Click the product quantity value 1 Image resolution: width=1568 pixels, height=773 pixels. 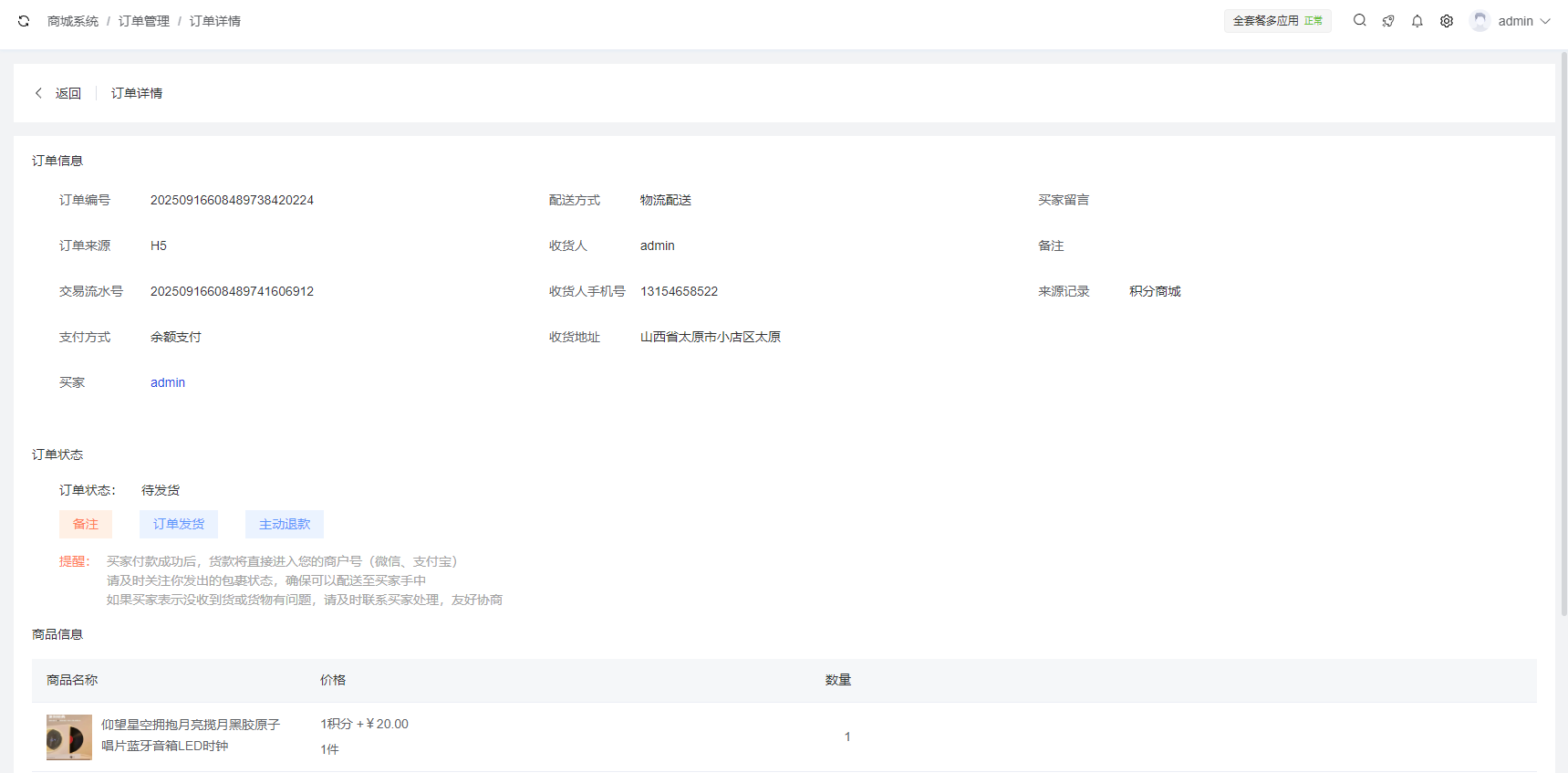[x=847, y=736]
